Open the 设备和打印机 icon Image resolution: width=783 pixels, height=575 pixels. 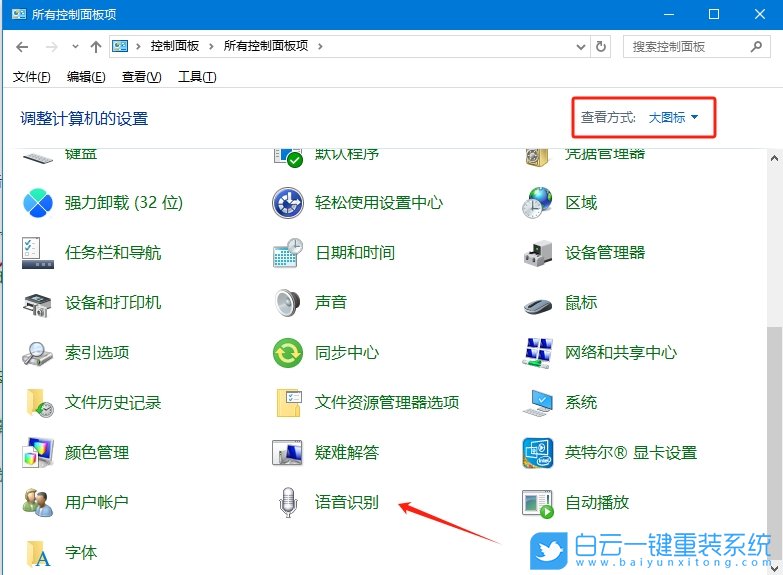pos(38,303)
